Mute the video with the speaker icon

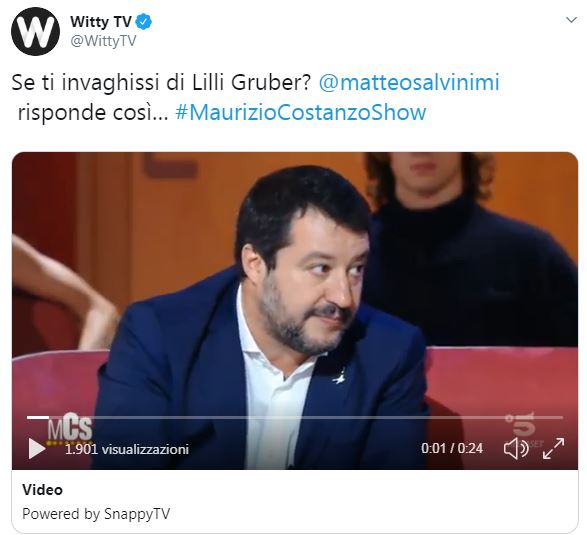(x=515, y=448)
